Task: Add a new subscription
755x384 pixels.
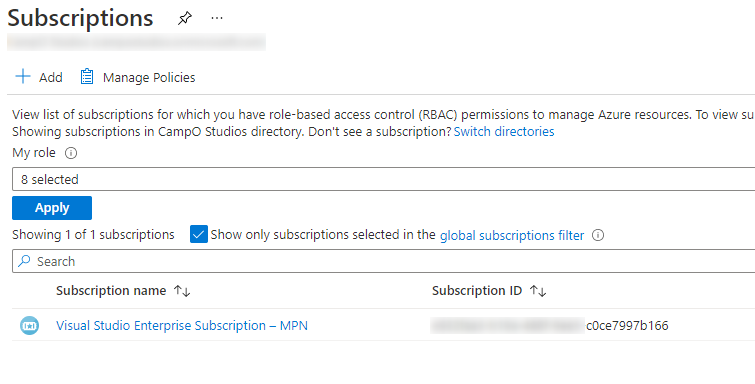Action: [x=39, y=77]
